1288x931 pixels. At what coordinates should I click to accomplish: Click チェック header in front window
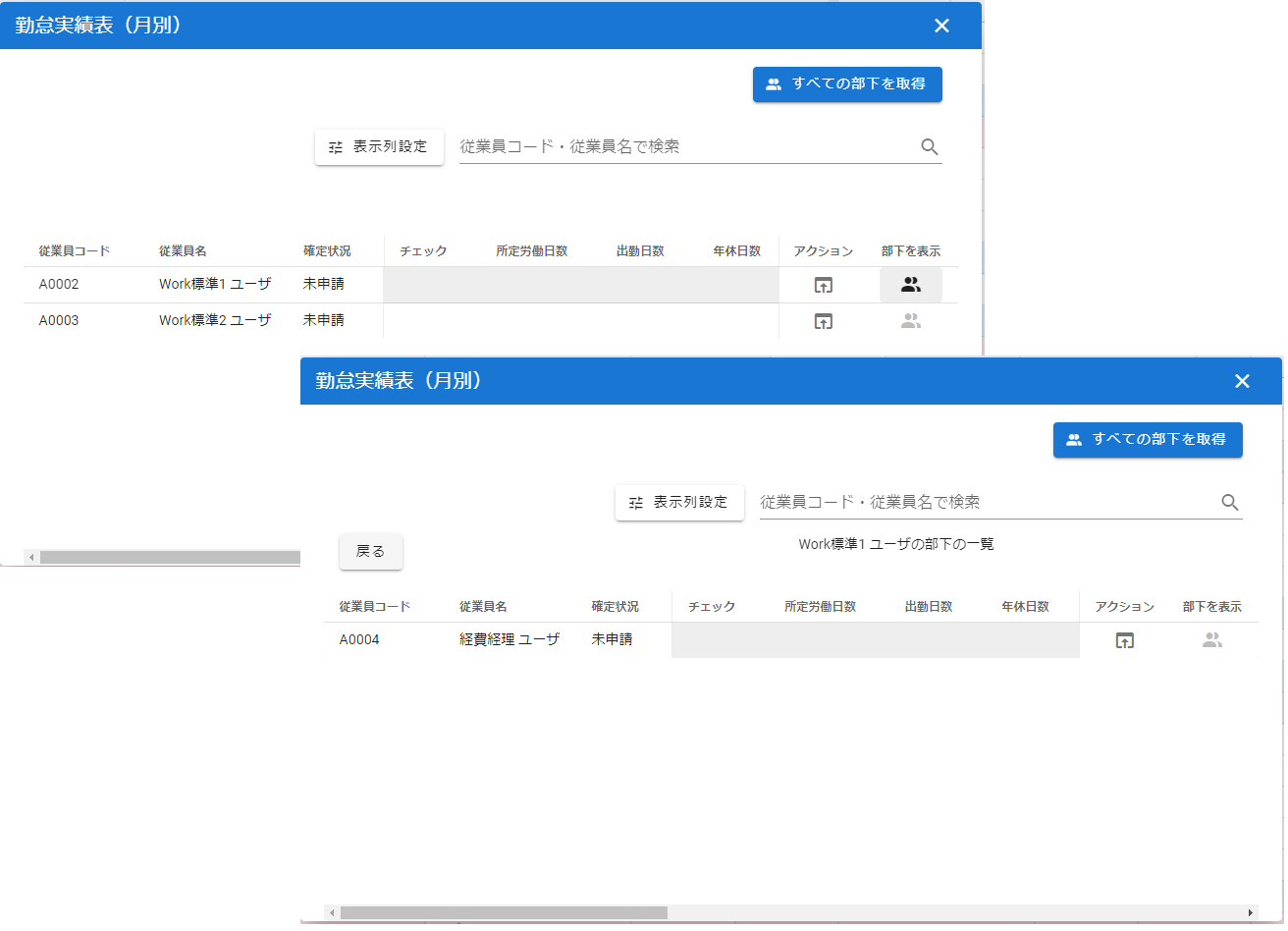click(x=712, y=607)
